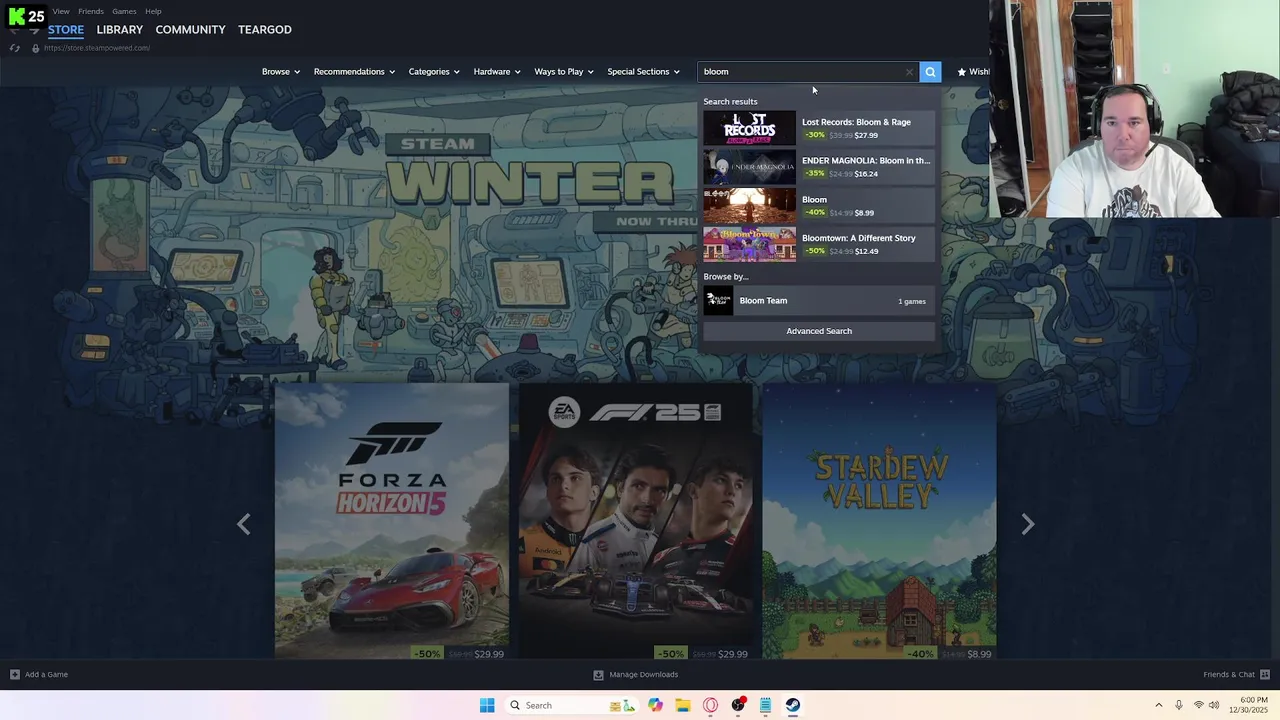Click the Manage Downloads label
This screenshot has width=1280, height=720.
pos(644,675)
